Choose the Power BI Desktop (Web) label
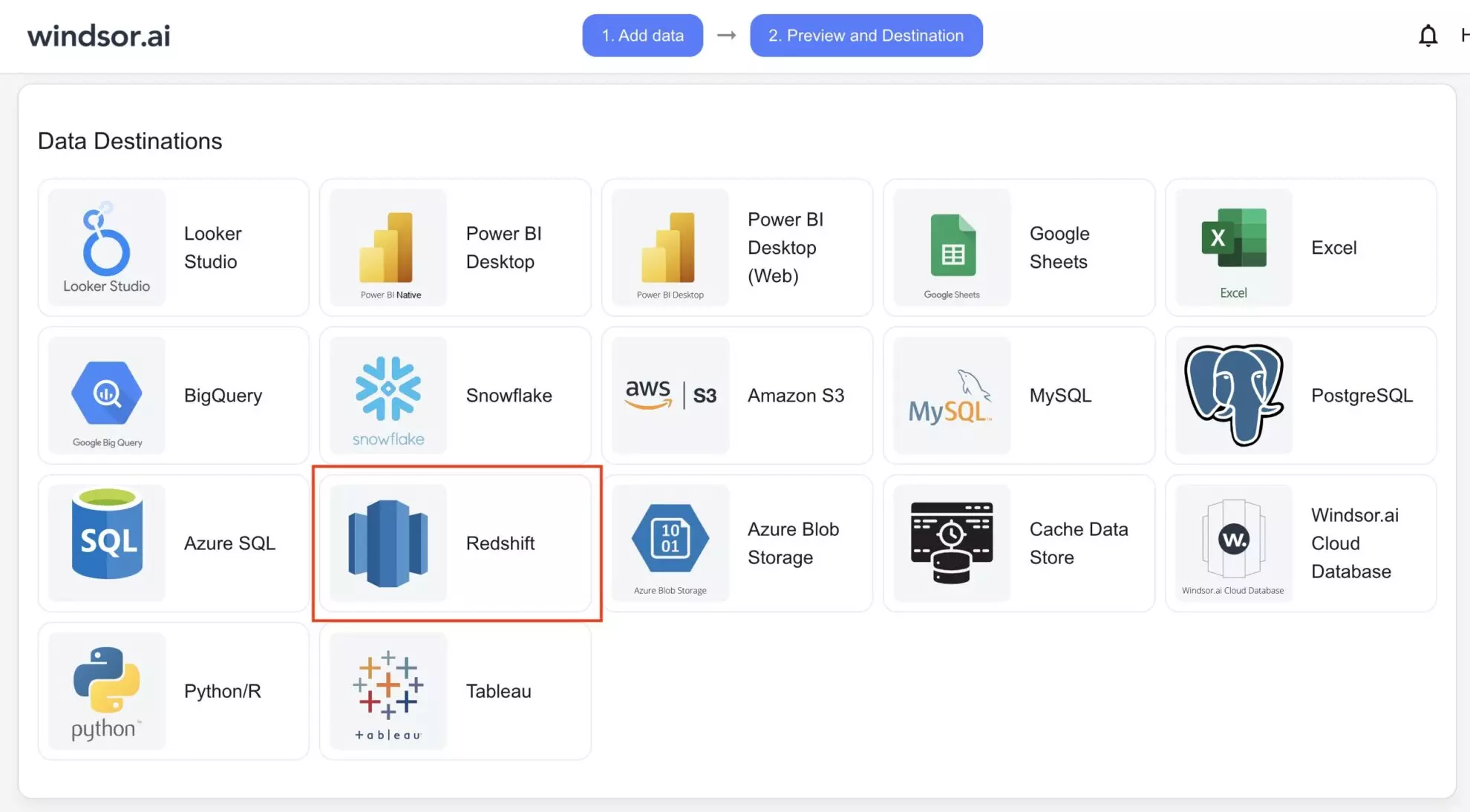The height and width of the screenshot is (812, 1470). tap(785, 247)
